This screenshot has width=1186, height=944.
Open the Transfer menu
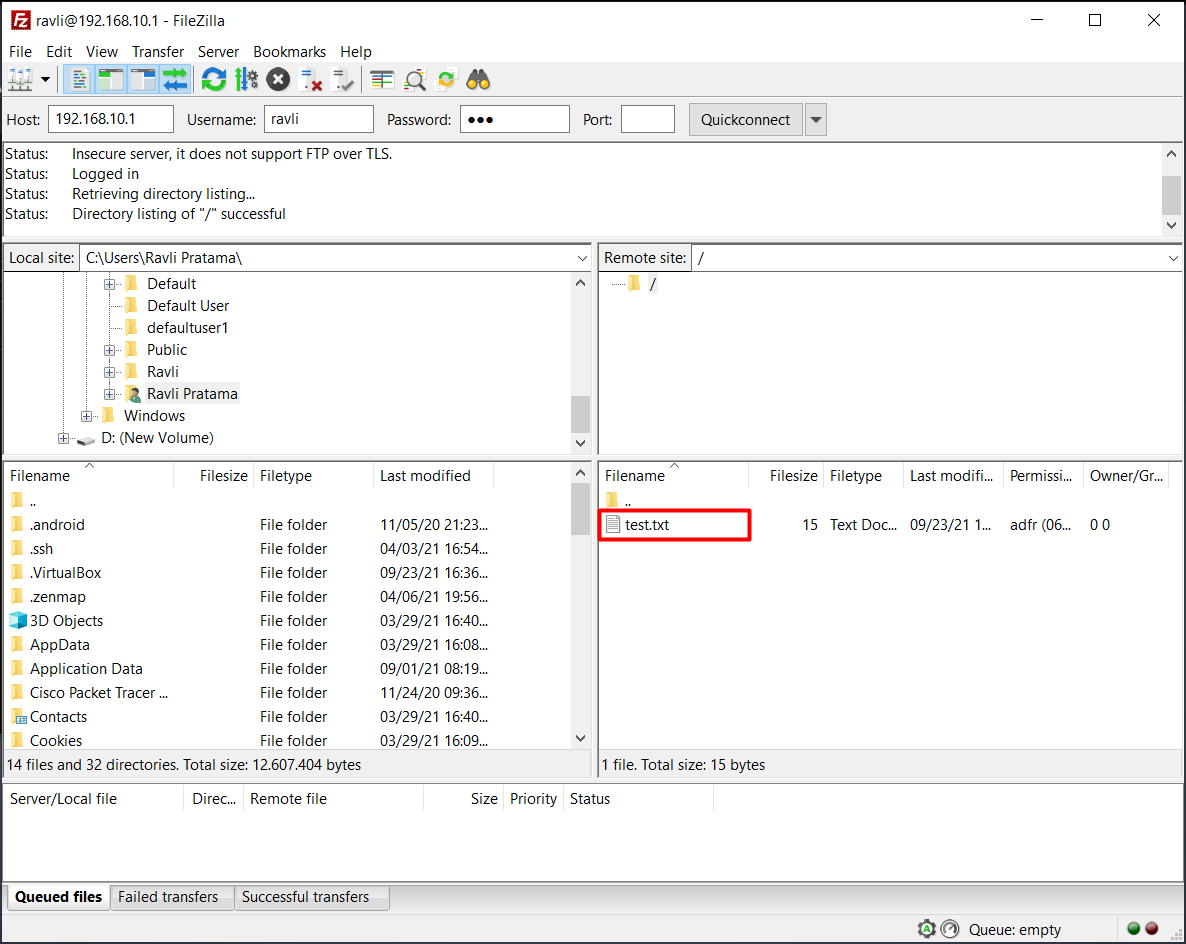[158, 52]
